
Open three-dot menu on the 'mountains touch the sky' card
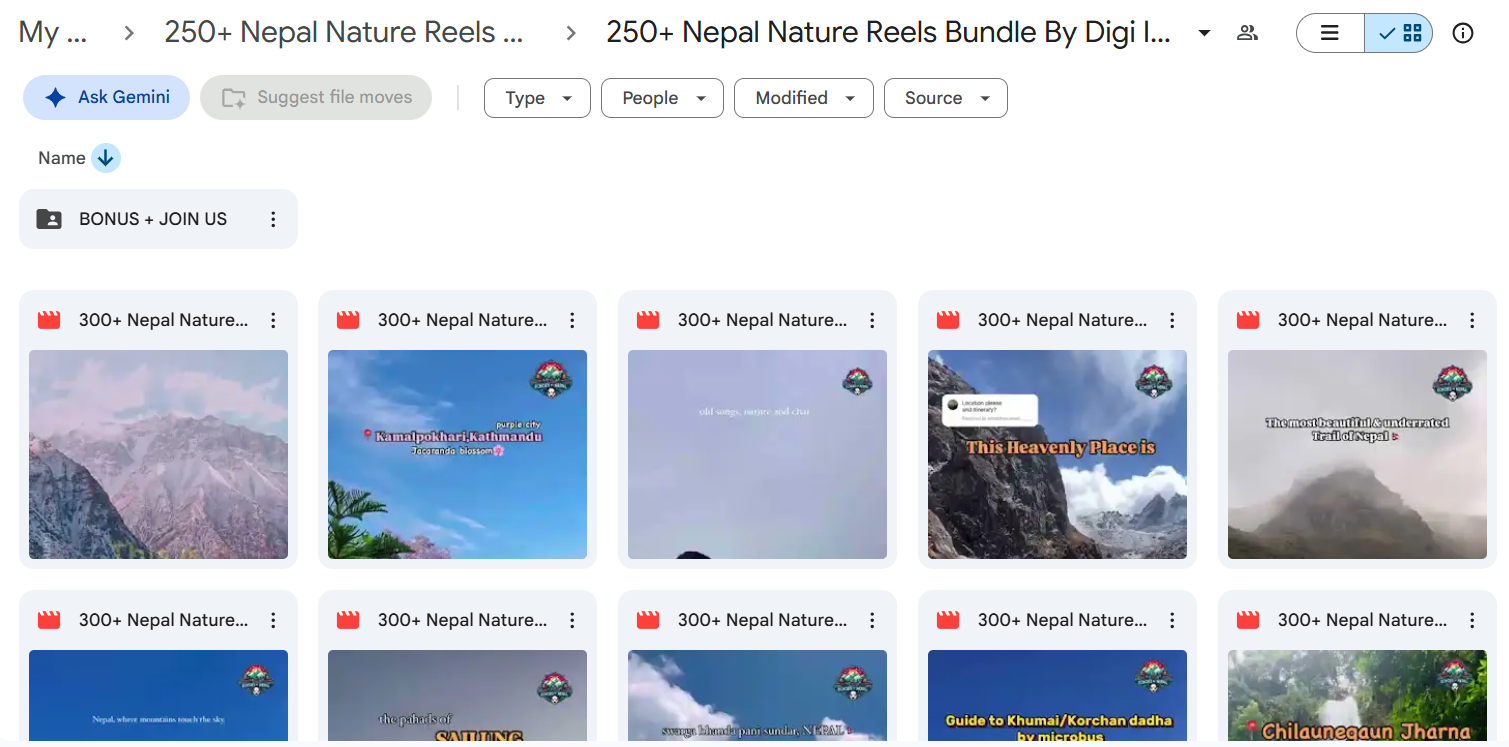coord(273,620)
